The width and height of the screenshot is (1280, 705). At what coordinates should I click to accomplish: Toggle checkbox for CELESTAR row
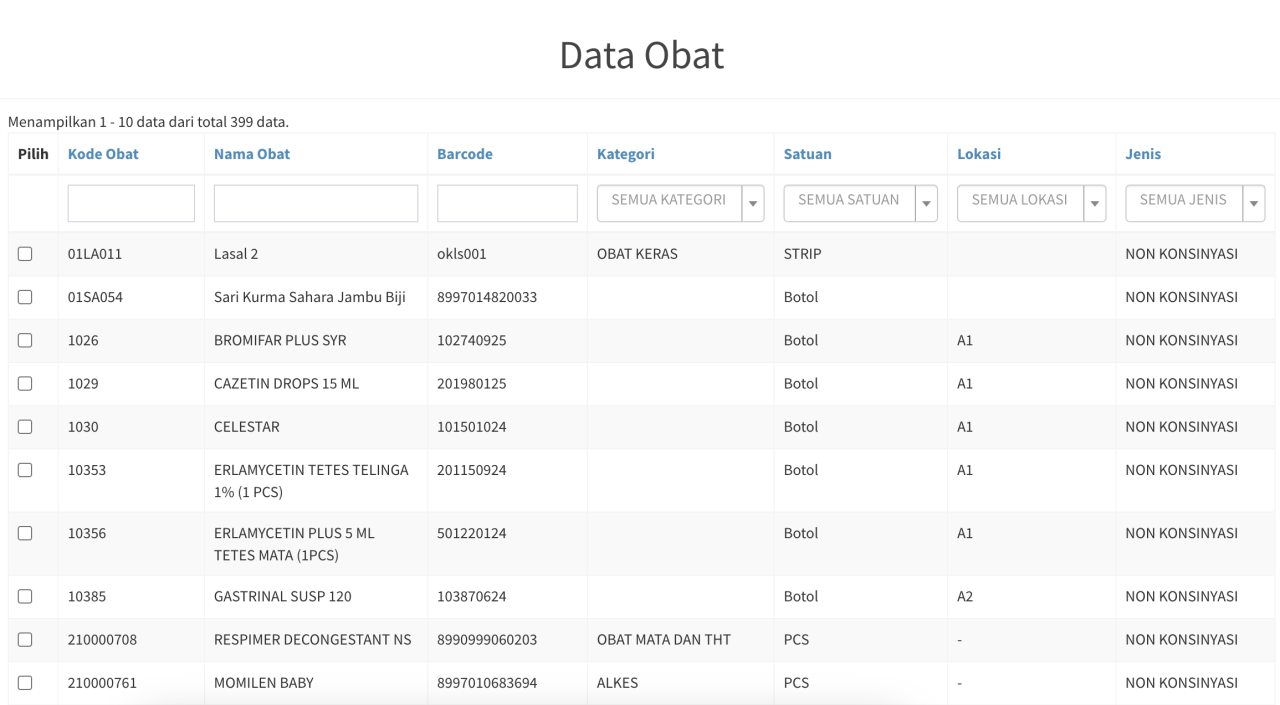[x=25, y=427]
